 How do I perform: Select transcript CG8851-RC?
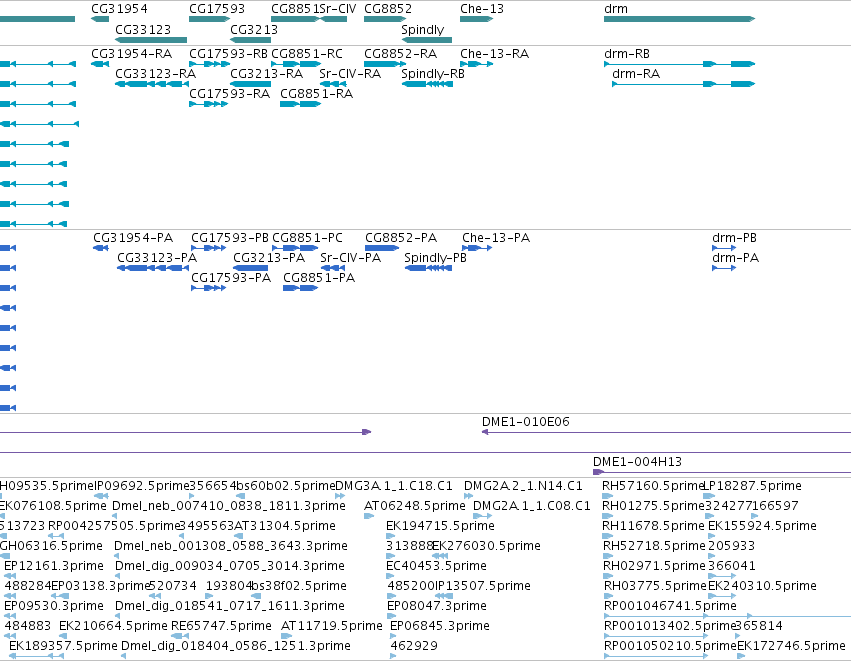tap(307, 54)
